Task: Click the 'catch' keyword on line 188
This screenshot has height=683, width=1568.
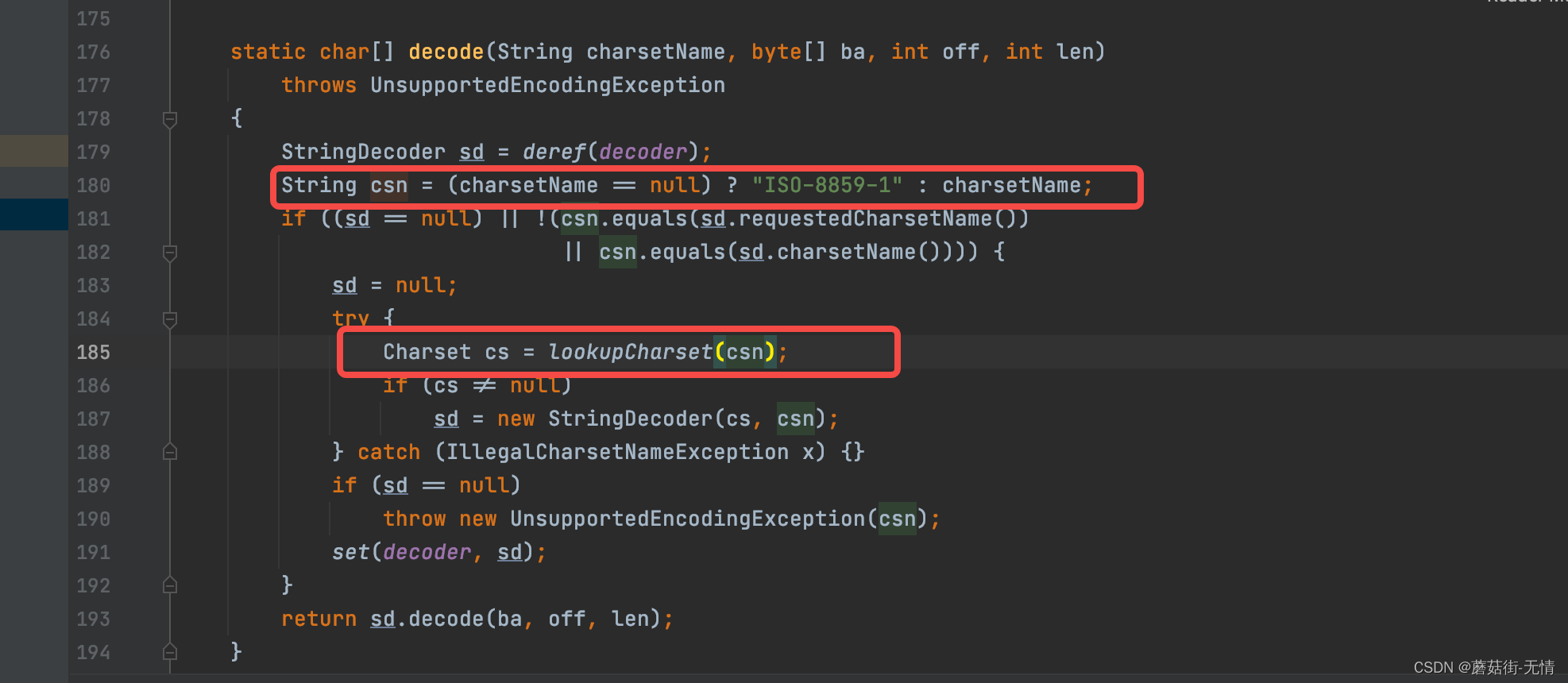Action: tap(388, 453)
